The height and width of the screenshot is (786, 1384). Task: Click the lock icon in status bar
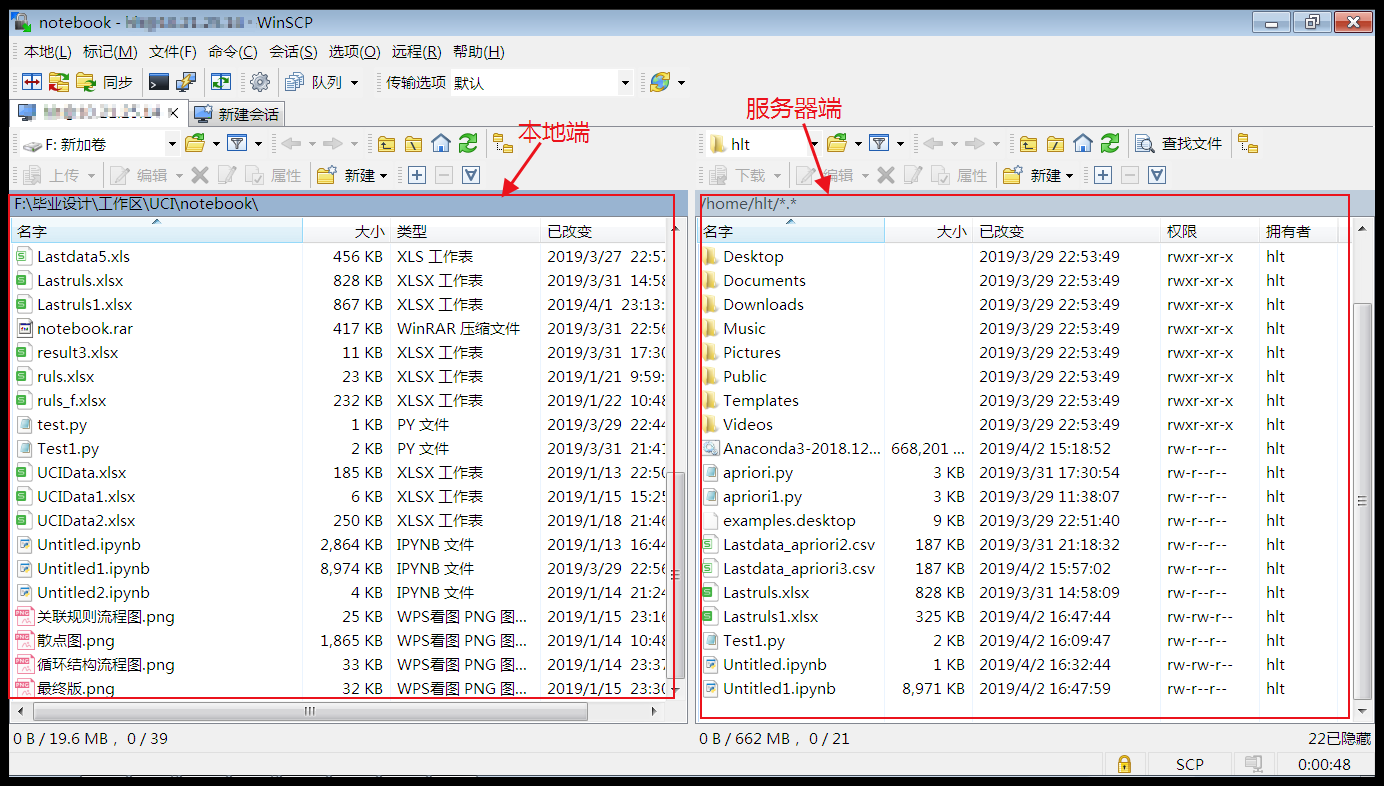coord(1124,765)
